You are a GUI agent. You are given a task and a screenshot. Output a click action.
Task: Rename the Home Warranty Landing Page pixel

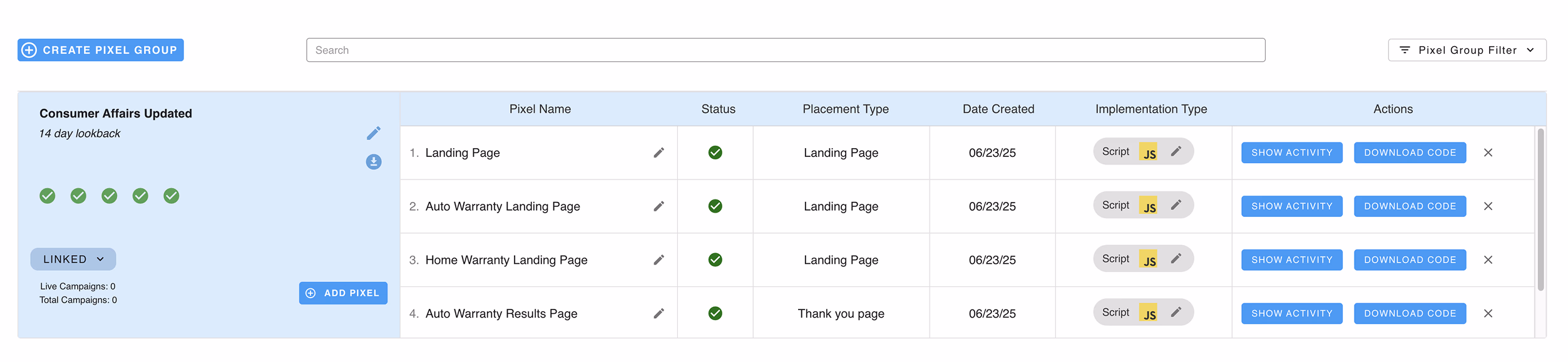pyautogui.click(x=658, y=260)
